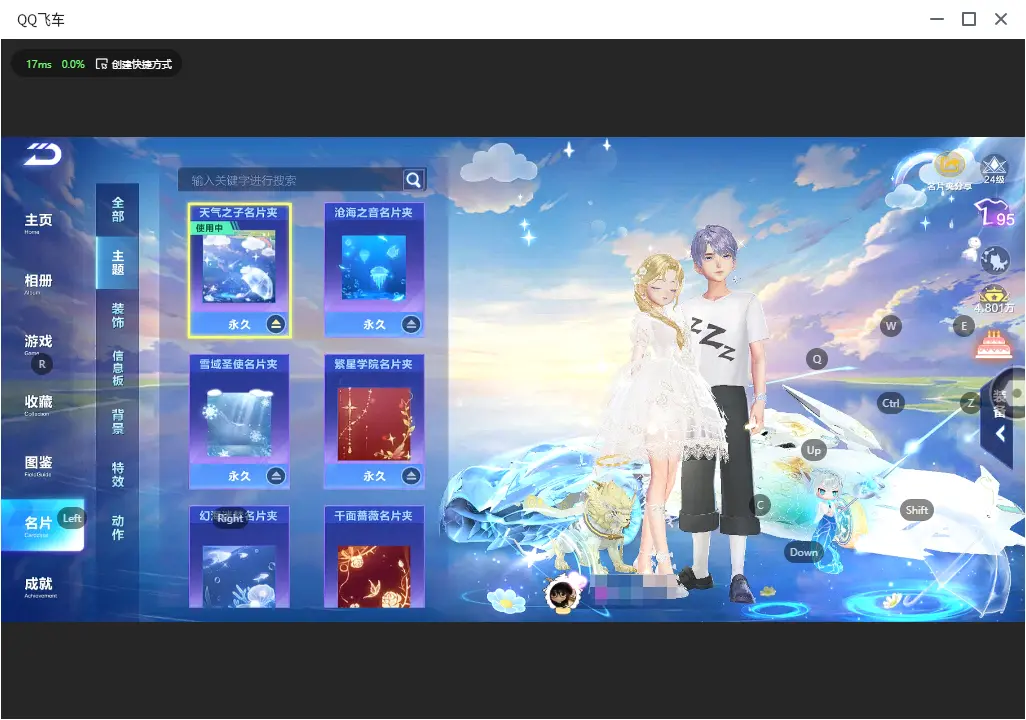Expand the 装备 side panel arrow
The width and height of the screenshot is (1026, 720).
[x=1000, y=433]
